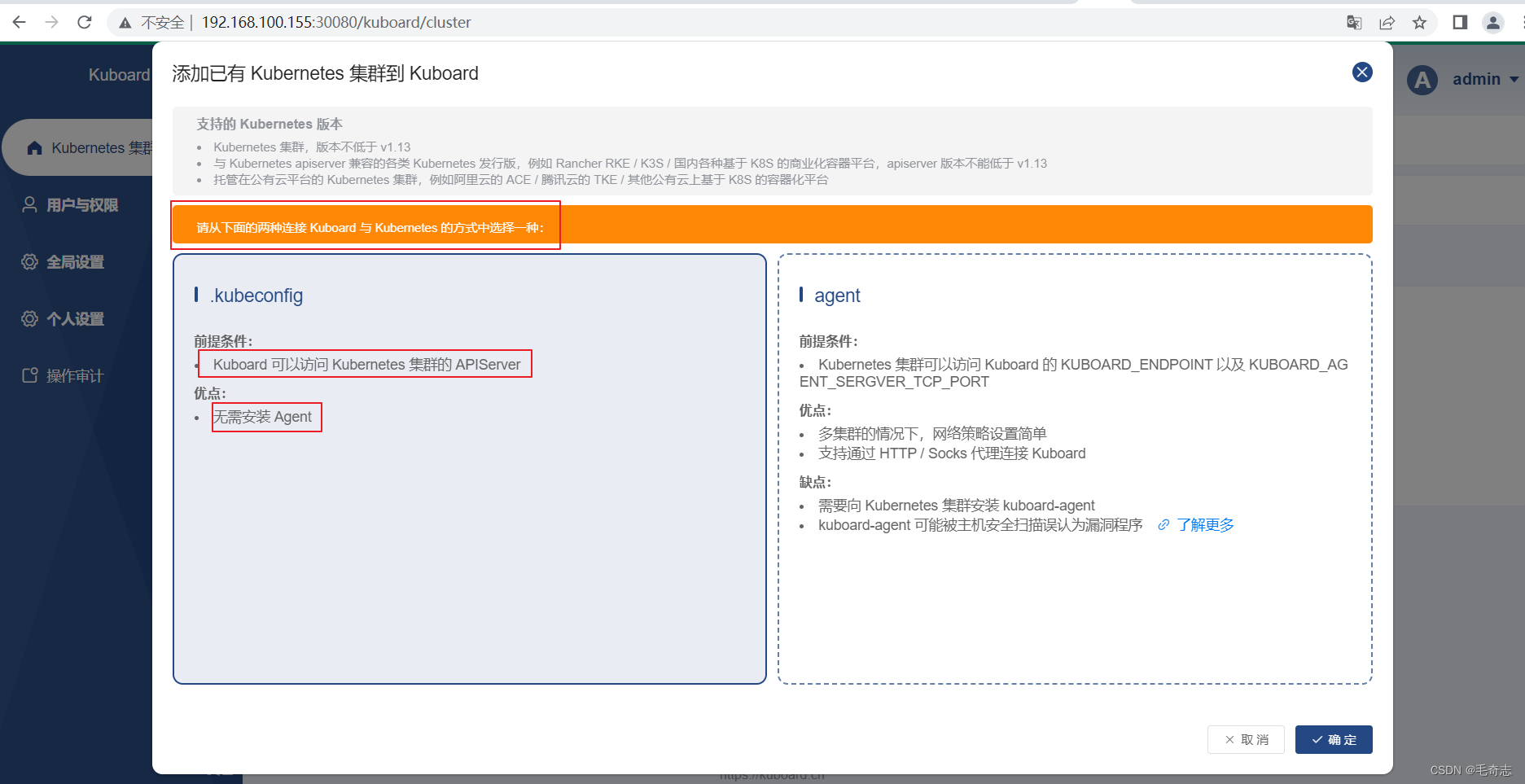This screenshot has width=1525, height=784.
Task: Click the 阿里云的 ACE / 腾讯云 TKE bullet
Action: click(521, 180)
